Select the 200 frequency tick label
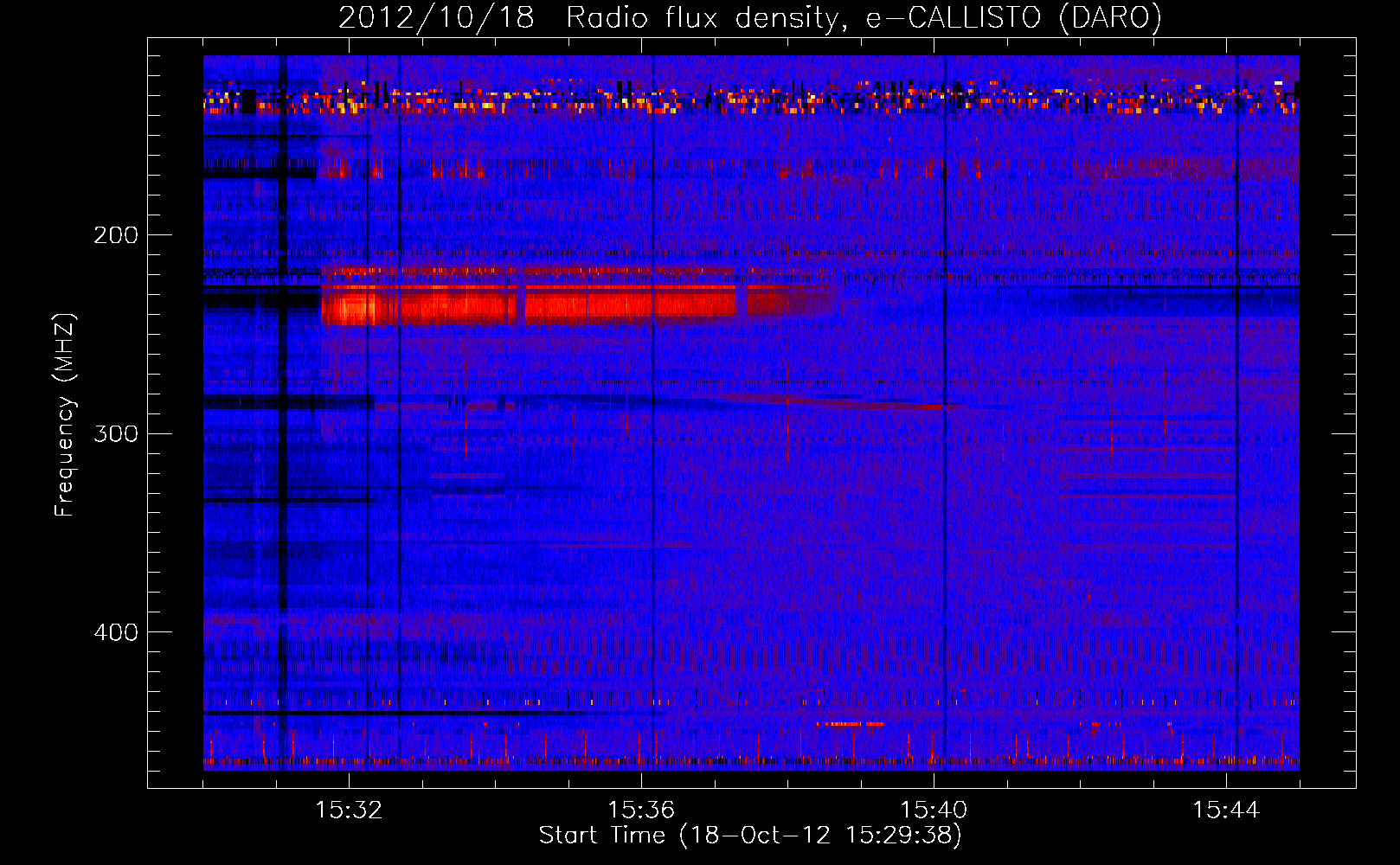This screenshot has width=1400, height=865. coord(116,235)
